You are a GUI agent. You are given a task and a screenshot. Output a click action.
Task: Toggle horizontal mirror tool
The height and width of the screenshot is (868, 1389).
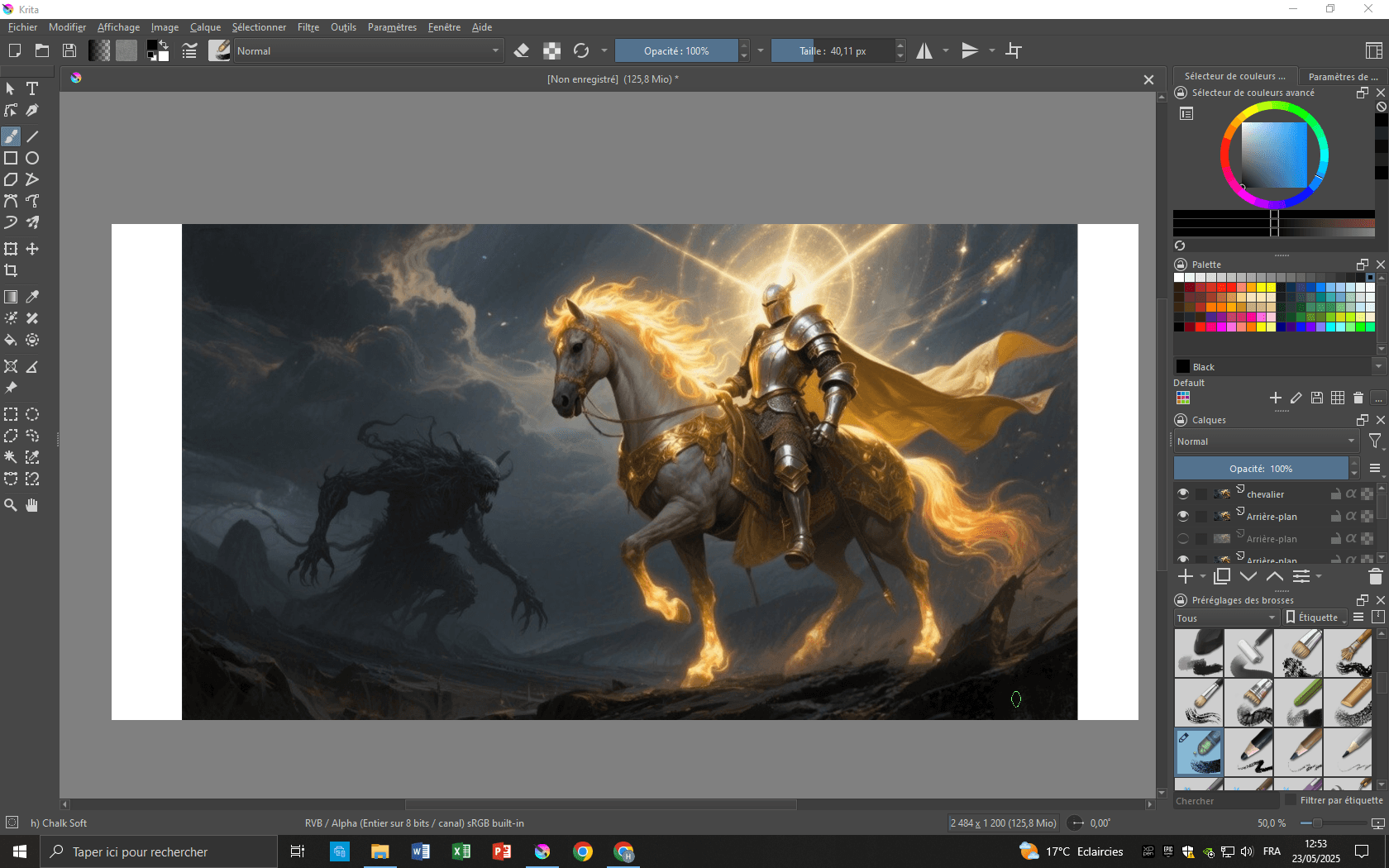click(924, 50)
